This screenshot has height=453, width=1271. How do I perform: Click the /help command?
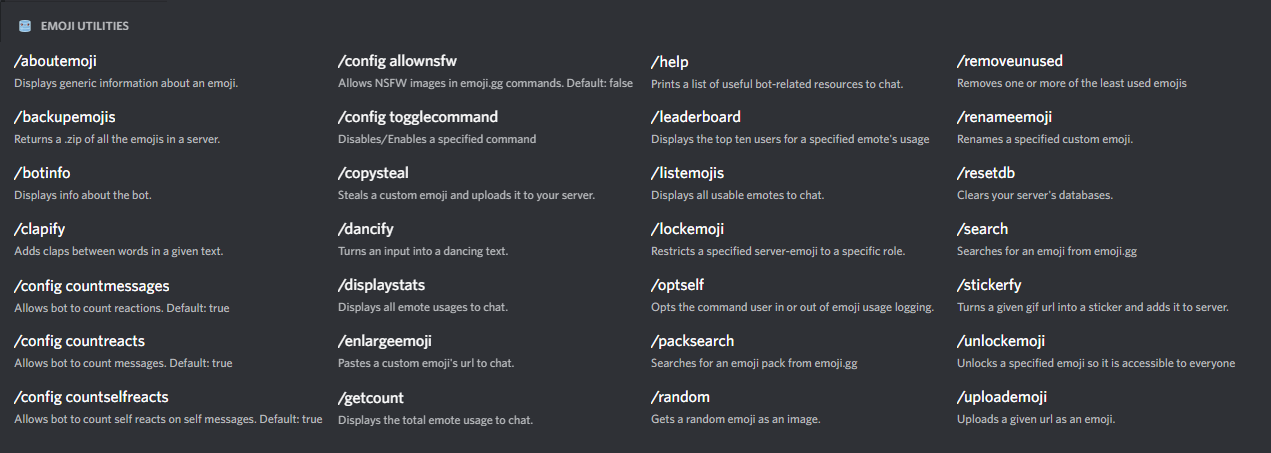coord(670,62)
